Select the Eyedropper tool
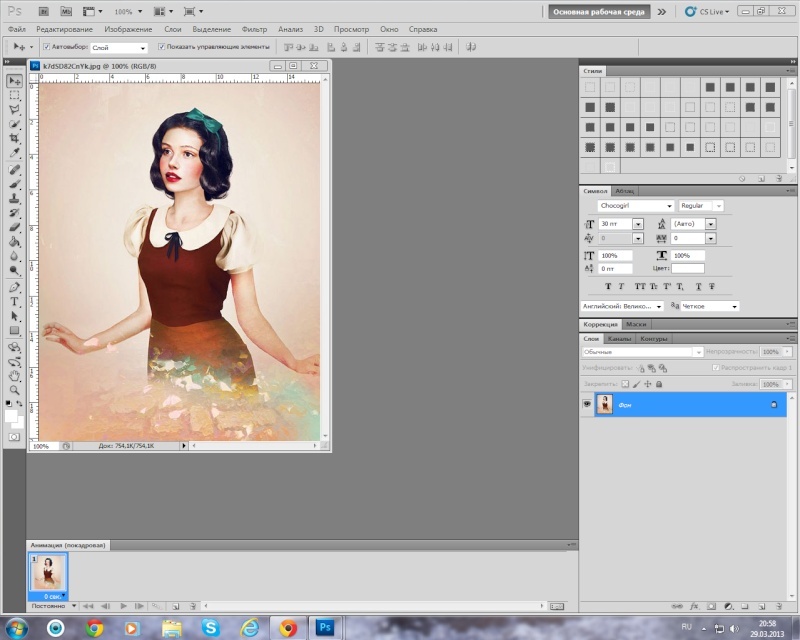This screenshot has width=800, height=640. 14,153
